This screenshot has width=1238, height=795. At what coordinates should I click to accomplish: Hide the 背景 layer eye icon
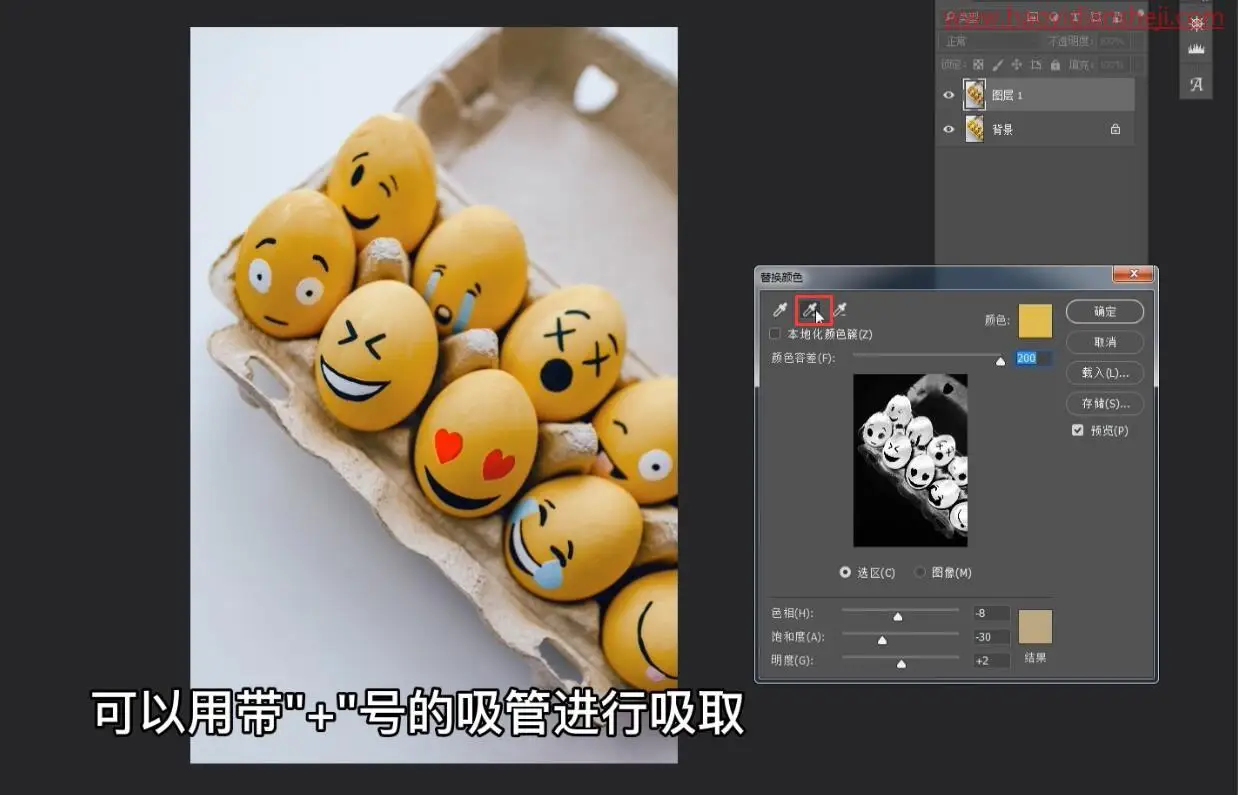949,129
